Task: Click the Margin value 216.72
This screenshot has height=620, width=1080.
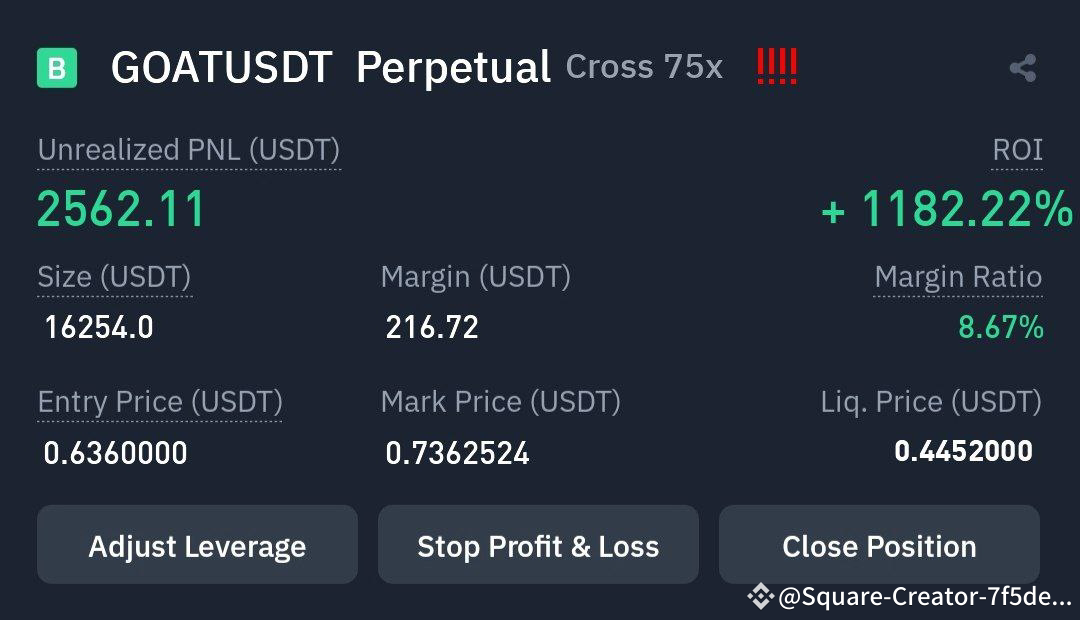Action: 428,327
